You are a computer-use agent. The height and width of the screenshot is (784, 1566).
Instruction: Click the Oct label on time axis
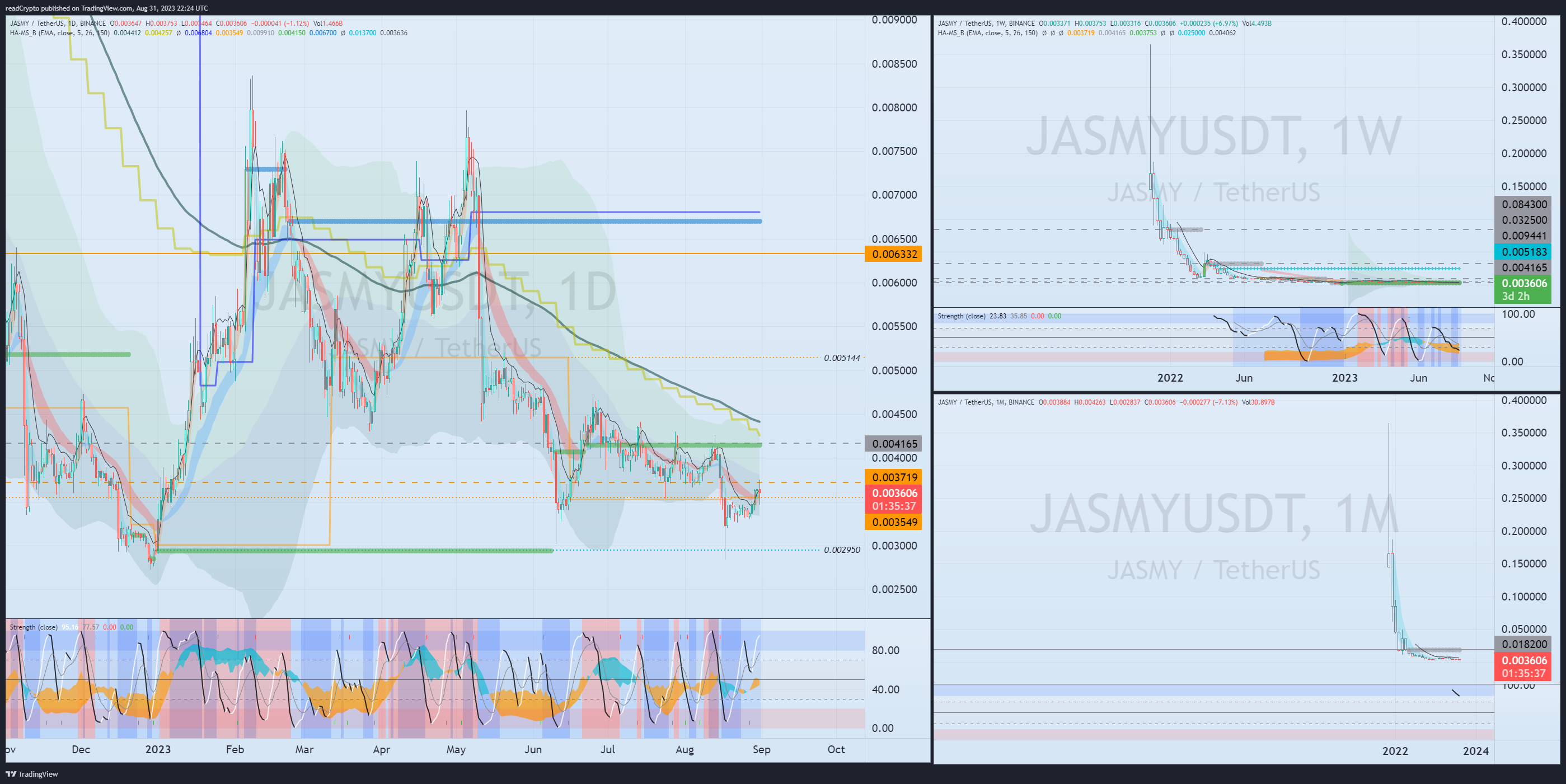point(836,749)
